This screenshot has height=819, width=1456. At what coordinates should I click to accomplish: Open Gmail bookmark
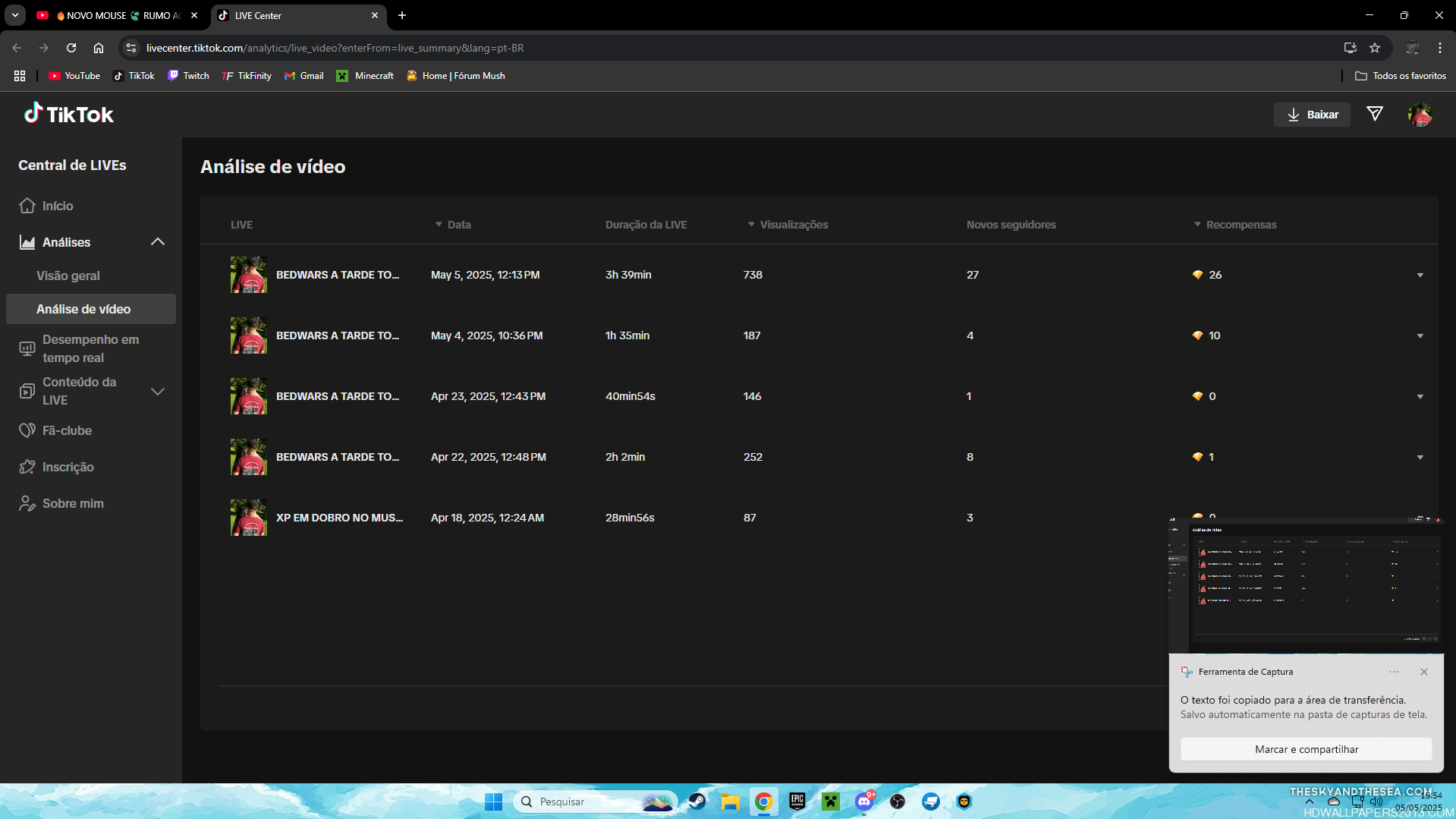tap(303, 76)
